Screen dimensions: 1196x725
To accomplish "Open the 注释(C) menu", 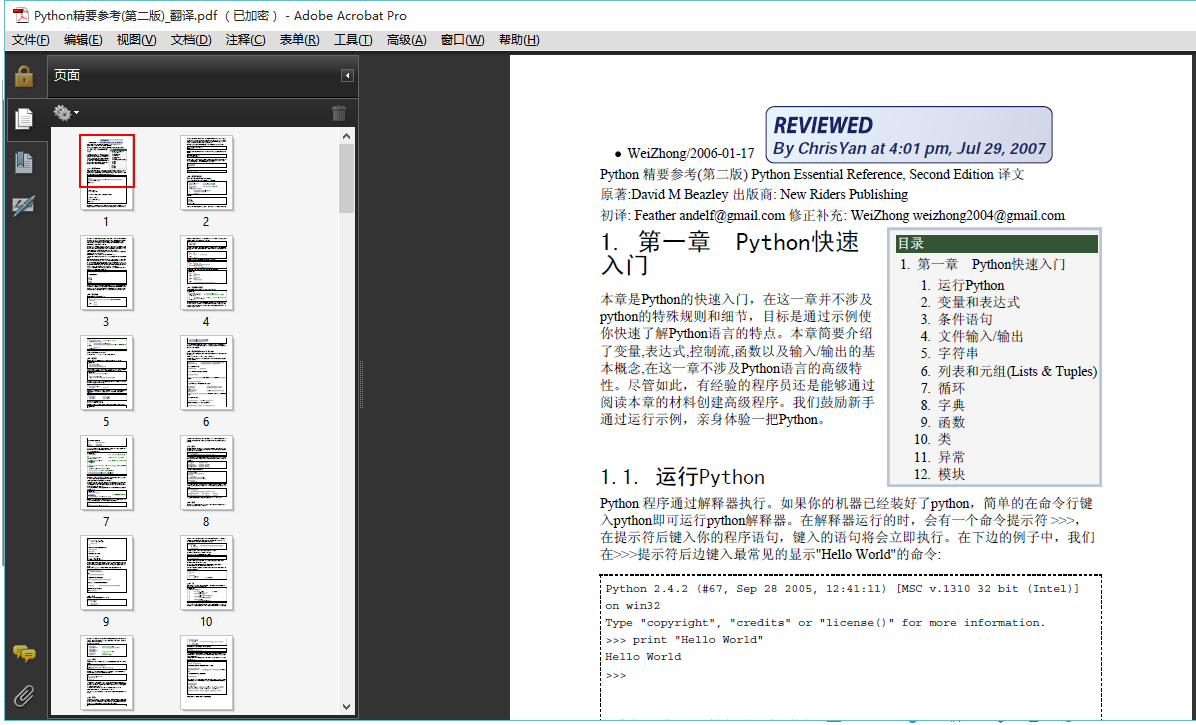I will pyautogui.click(x=246, y=40).
